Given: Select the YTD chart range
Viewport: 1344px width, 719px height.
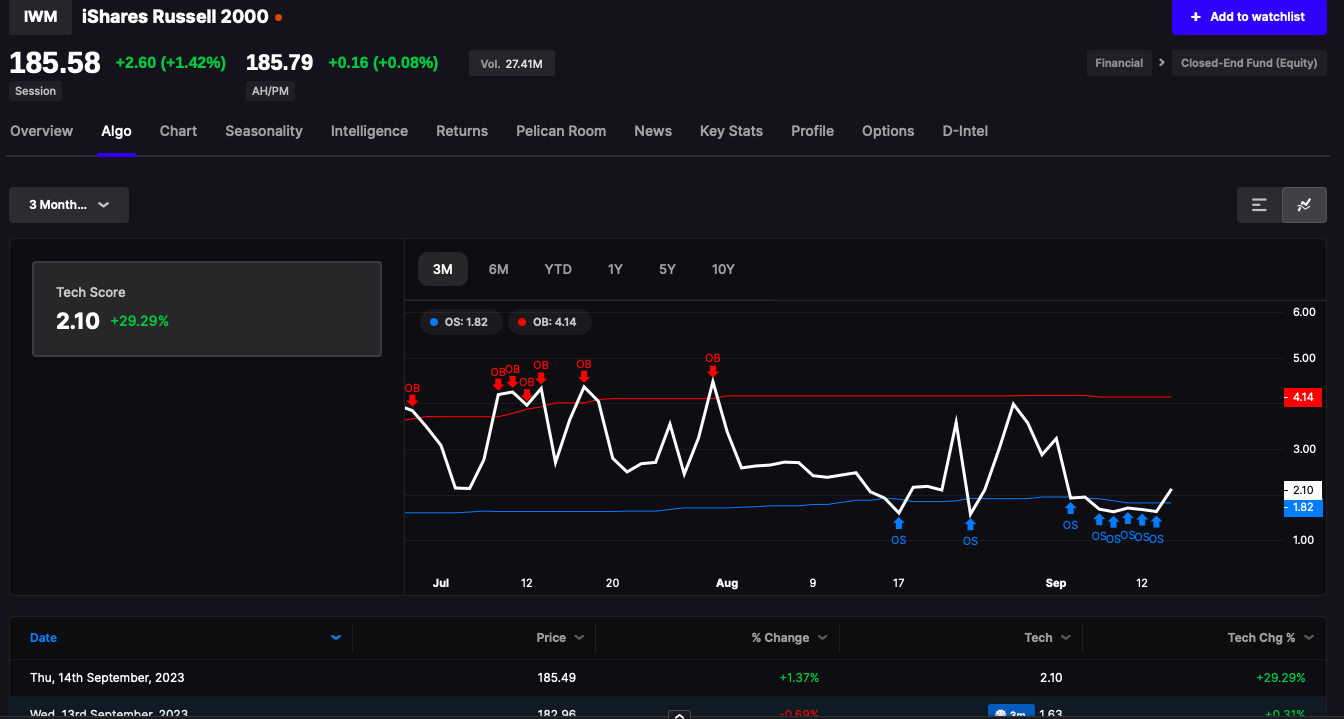Looking at the screenshot, I should [558, 269].
